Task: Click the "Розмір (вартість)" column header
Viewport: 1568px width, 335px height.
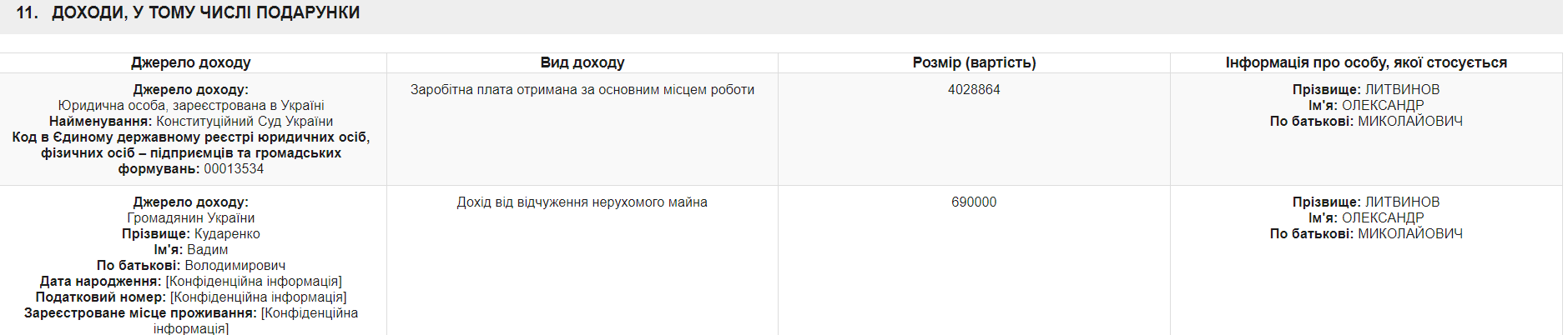Action: click(974, 62)
